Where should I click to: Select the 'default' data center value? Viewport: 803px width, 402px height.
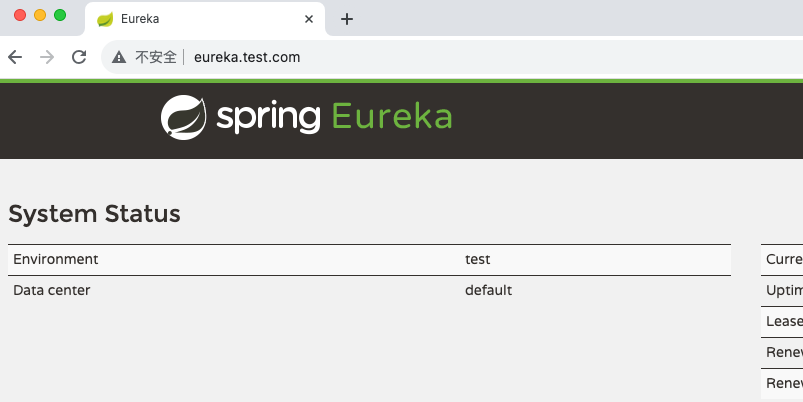pos(489,290)
